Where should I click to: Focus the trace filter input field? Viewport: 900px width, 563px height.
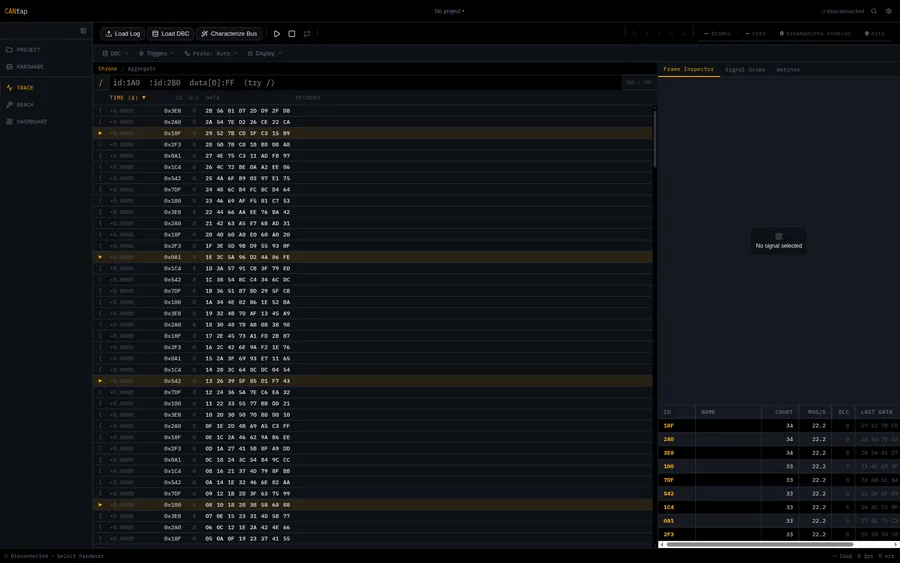tap(364, 83)
